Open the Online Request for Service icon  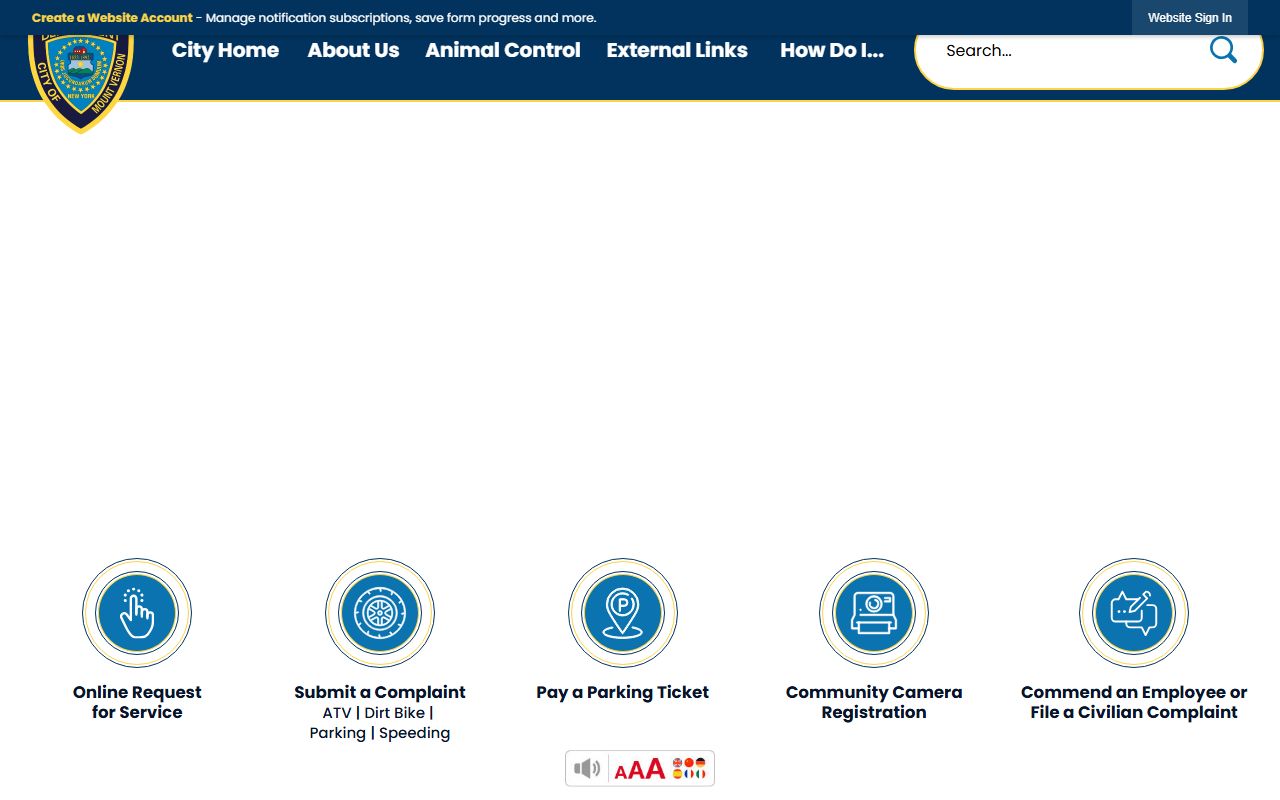137,613
